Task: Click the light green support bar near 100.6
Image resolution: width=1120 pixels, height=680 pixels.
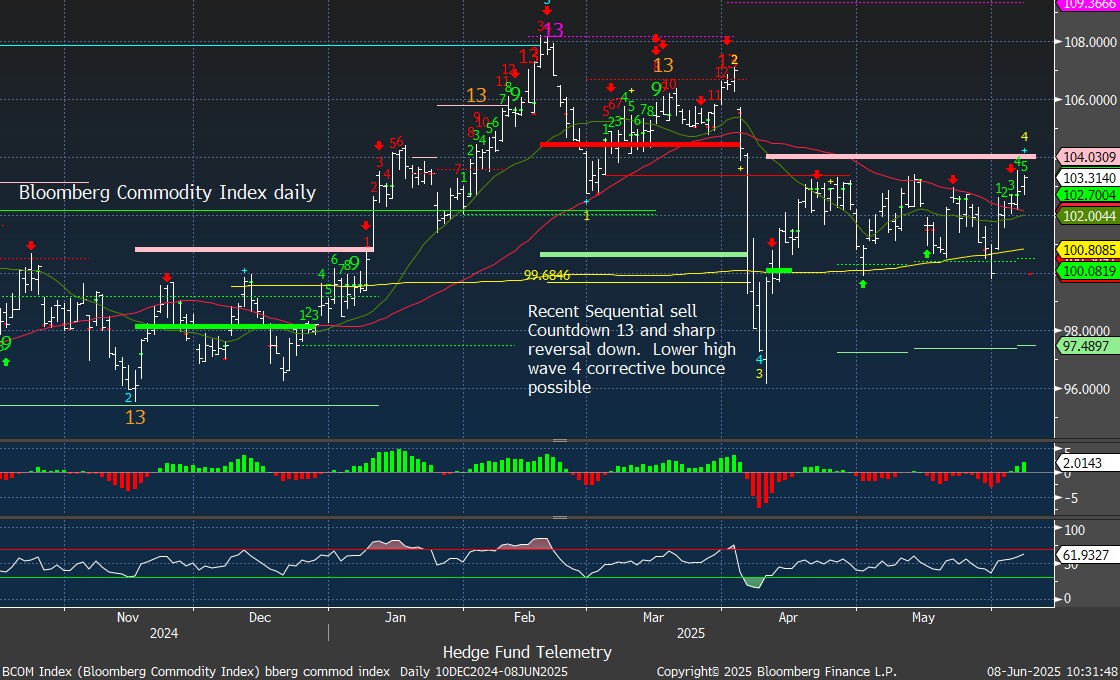Action: point(644,254)
